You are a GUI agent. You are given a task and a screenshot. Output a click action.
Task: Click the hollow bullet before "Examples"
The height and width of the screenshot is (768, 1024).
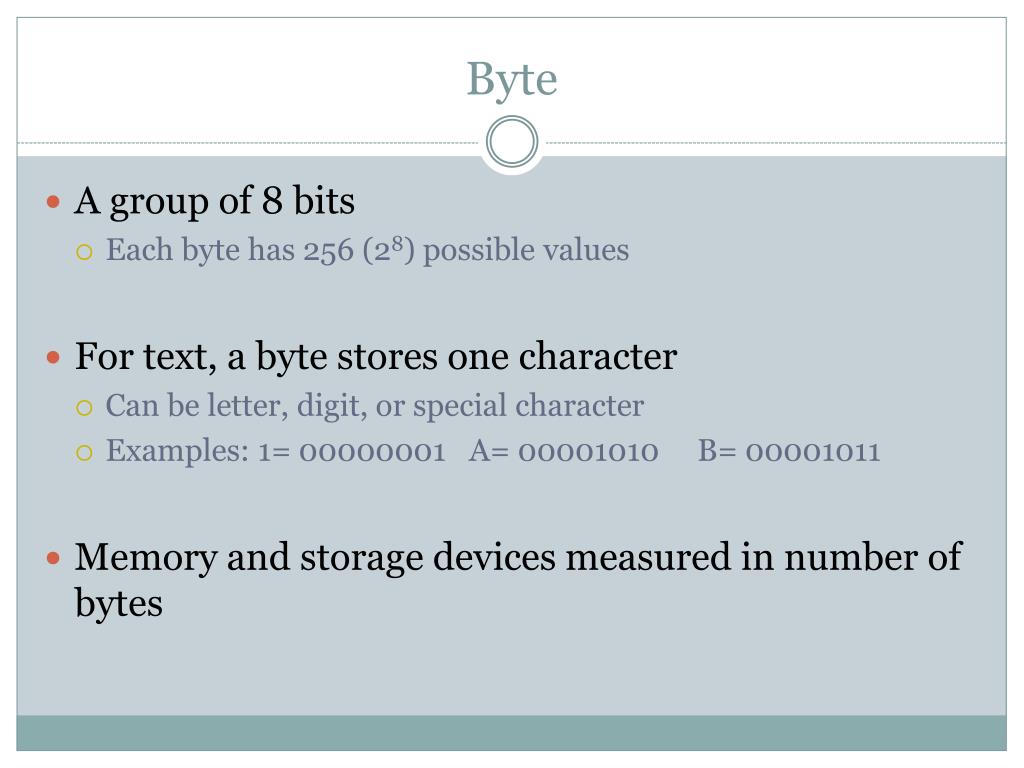85,452
